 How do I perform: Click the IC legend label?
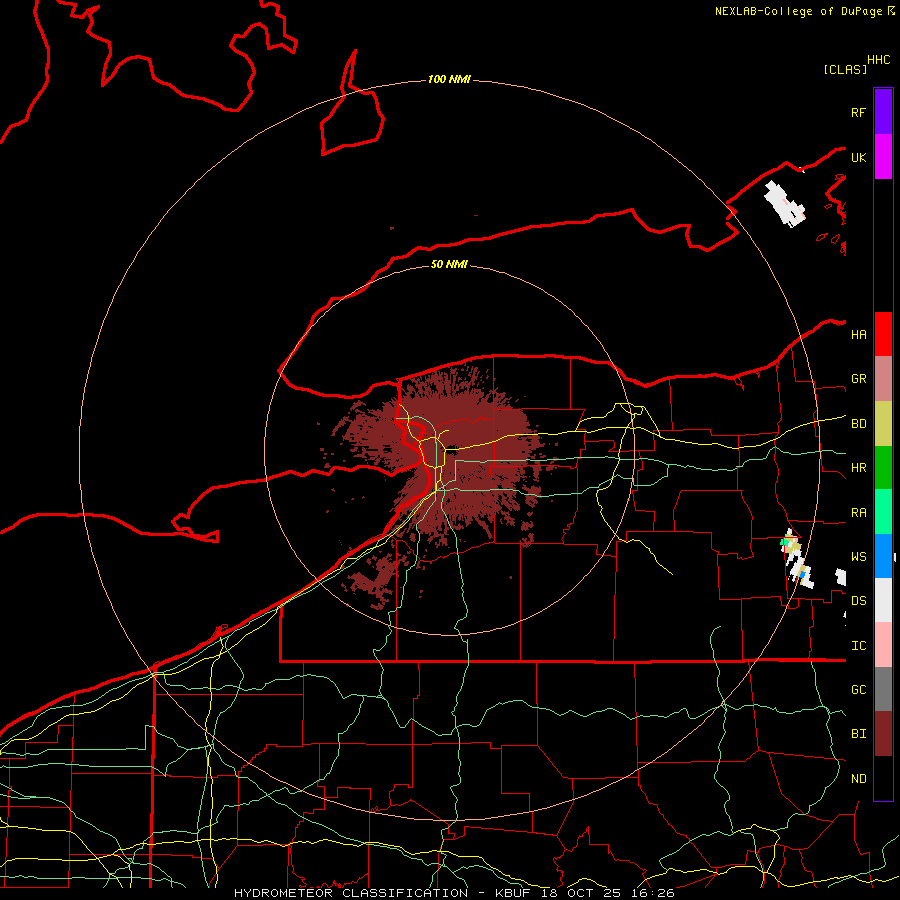tap(858, 646)
